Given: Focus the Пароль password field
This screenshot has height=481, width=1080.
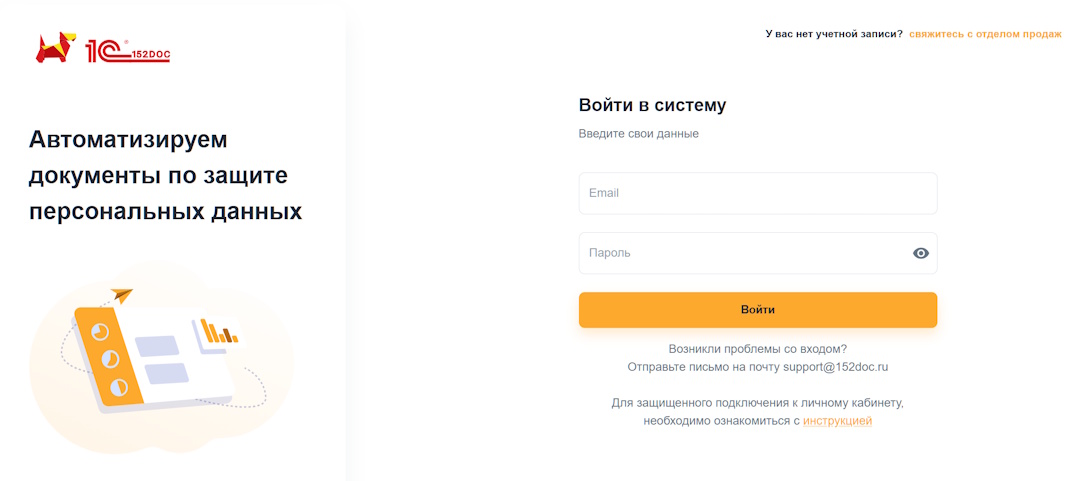Looking at the screenshot, I should (x=740, y=253).
